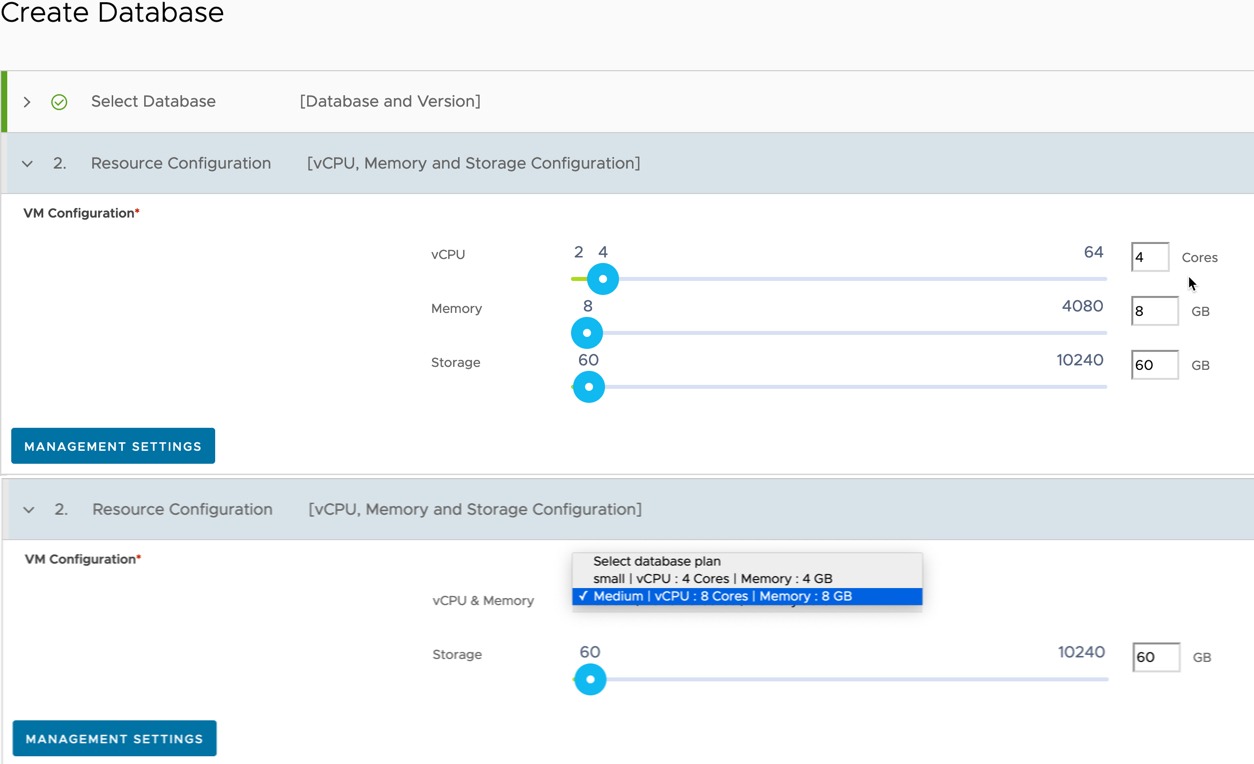This screenshot has width=1254, height=764.
Task: Click the vCPU slider handle
Action: tap(603, 279)
